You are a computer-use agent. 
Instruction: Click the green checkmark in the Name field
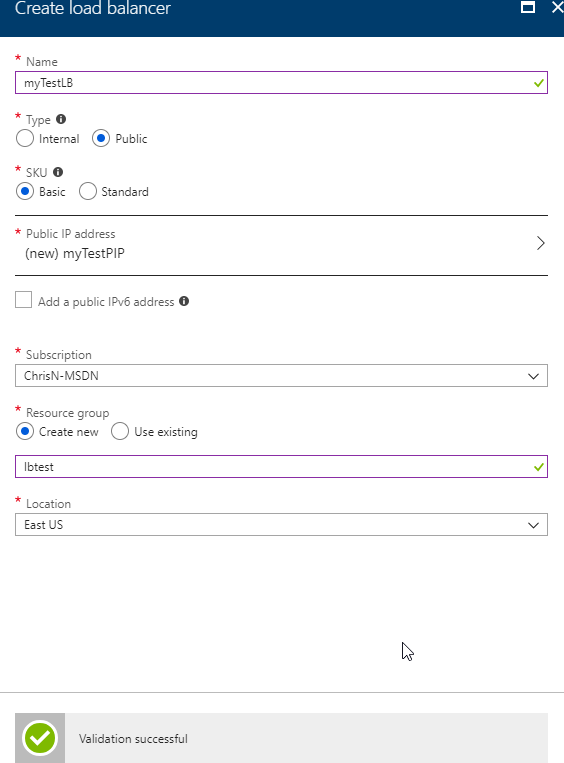tap(538, 83)
